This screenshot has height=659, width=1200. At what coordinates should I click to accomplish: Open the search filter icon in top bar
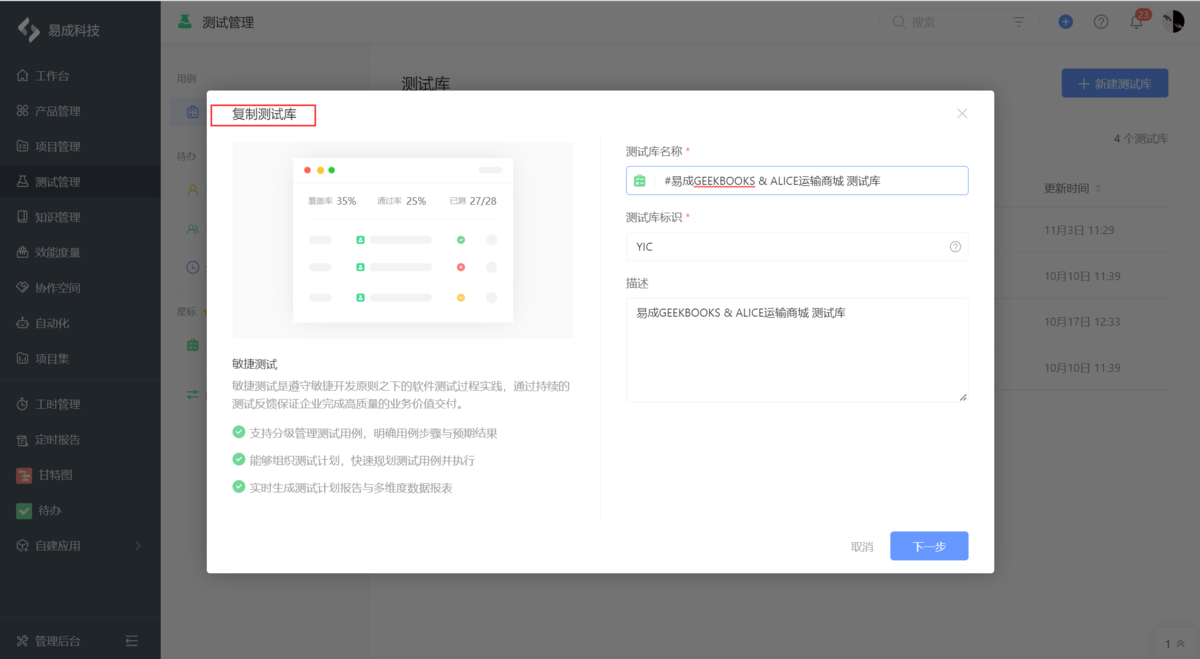[x=1018, y=21]
